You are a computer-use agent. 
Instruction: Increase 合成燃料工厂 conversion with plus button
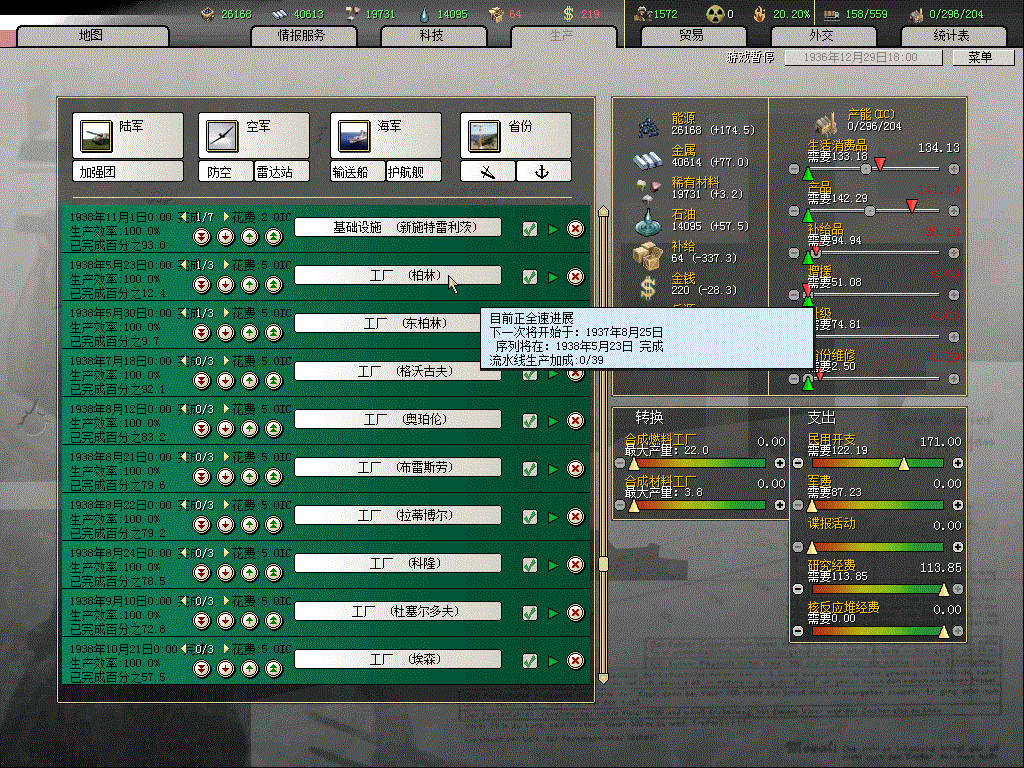[x=780, y=463]
